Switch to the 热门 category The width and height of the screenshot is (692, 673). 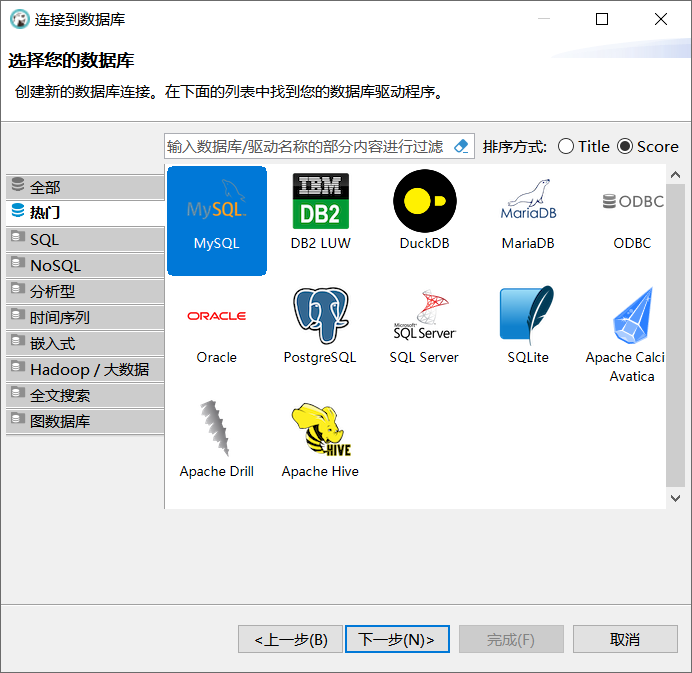(86, 213)
